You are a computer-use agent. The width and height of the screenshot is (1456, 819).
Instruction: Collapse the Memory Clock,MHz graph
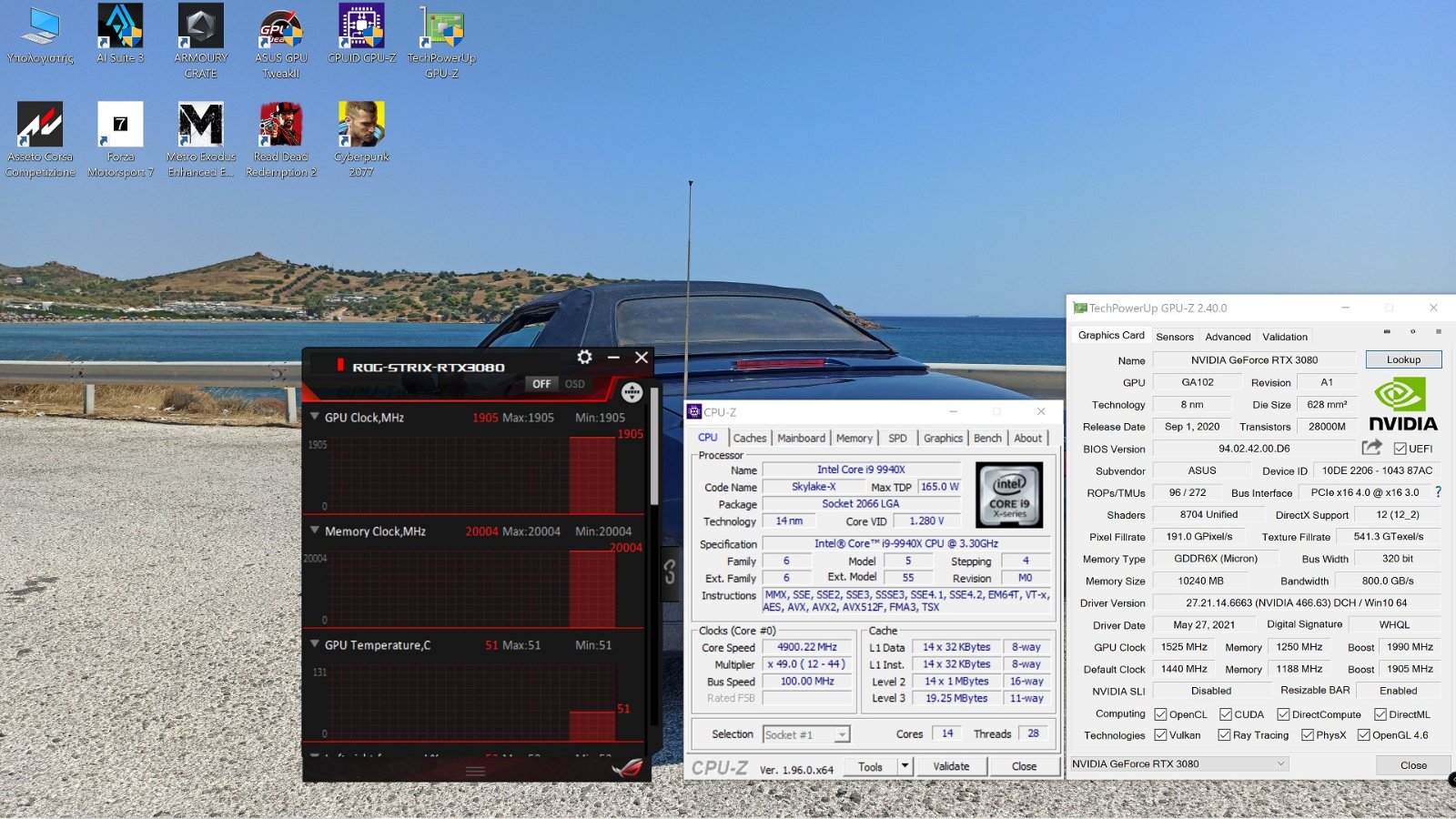pyautogui.click(x=315, y=531)
